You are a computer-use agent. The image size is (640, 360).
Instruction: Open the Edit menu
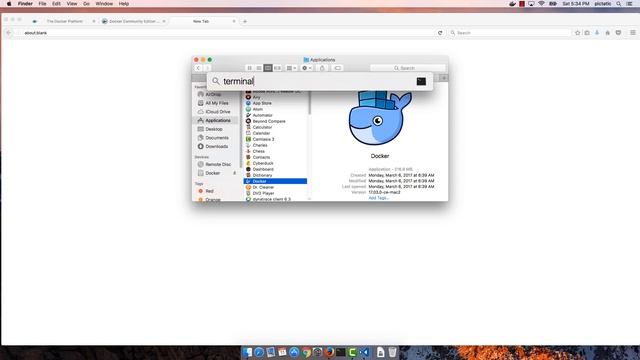56,4
